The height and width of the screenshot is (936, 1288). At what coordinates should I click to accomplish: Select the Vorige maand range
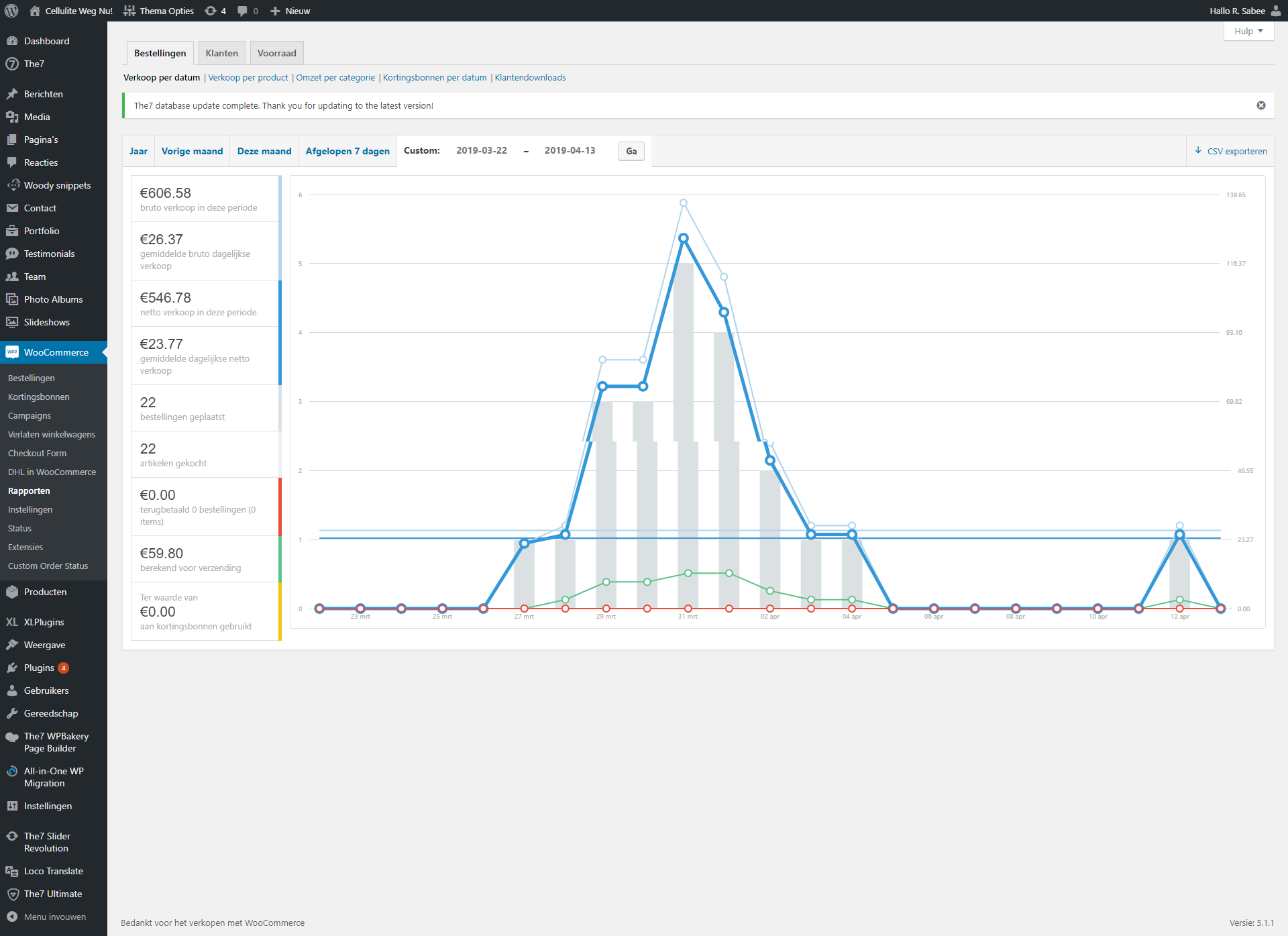coord(192,151)
